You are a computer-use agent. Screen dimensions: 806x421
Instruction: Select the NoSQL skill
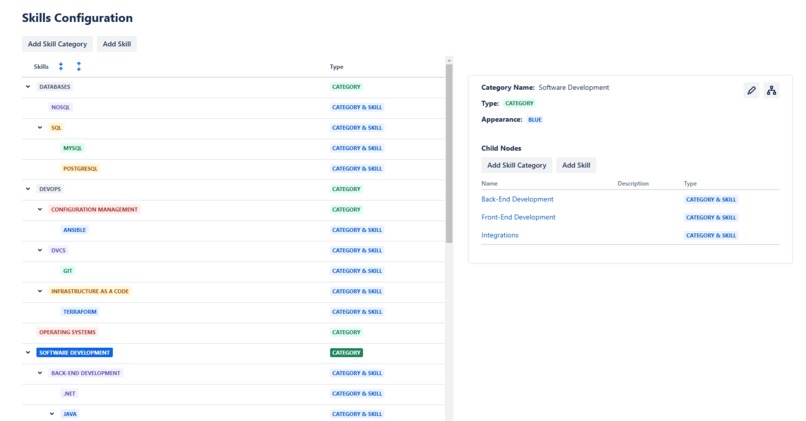[61, 107]
